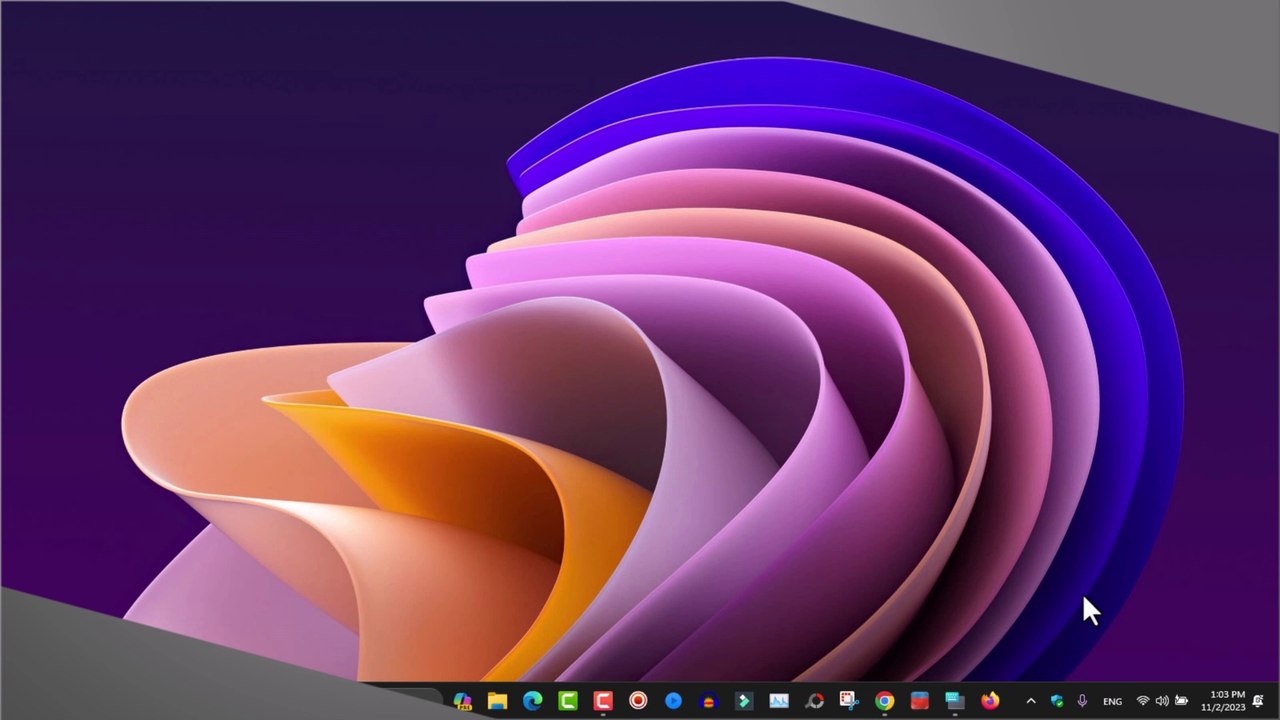
Task: Open Google Chrome from the taskbar
Action: [x=884, y=701]
